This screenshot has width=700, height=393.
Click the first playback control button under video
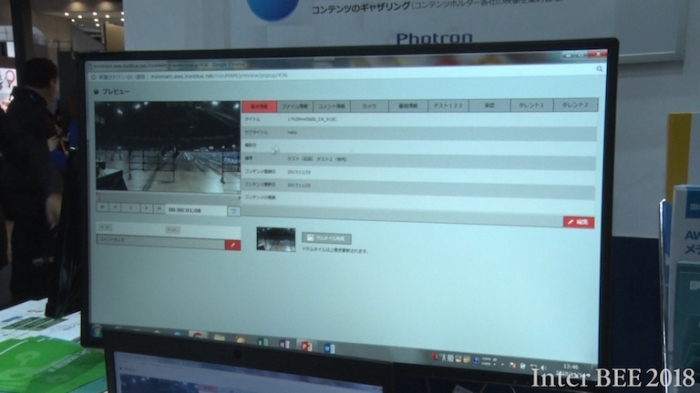102,208
